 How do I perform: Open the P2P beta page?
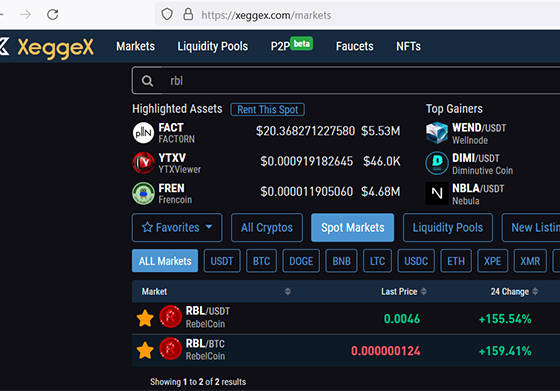[x=292, y=45]
